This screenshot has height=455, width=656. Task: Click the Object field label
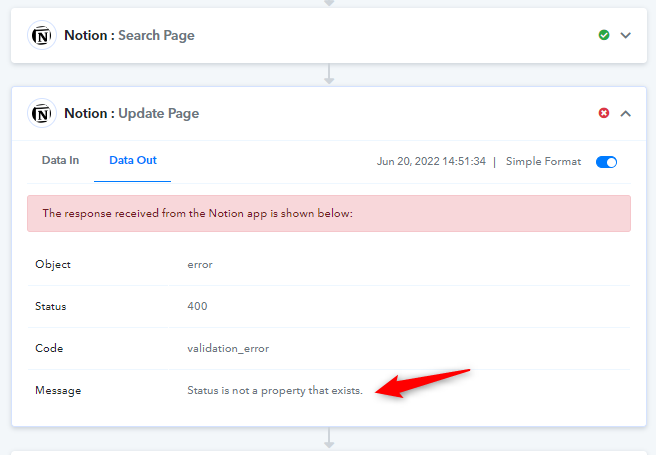pos(53,265)
